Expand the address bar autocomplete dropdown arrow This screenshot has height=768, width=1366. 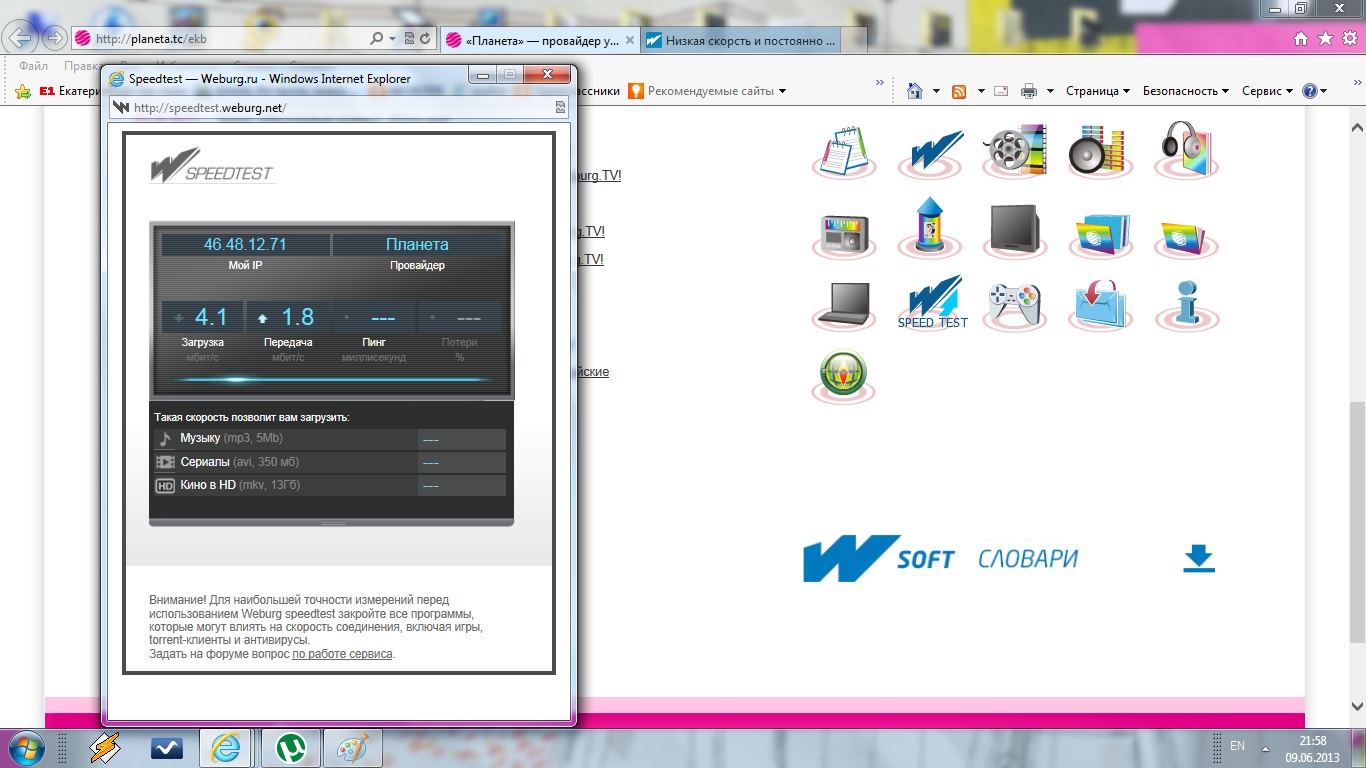[x=392, y=39]
